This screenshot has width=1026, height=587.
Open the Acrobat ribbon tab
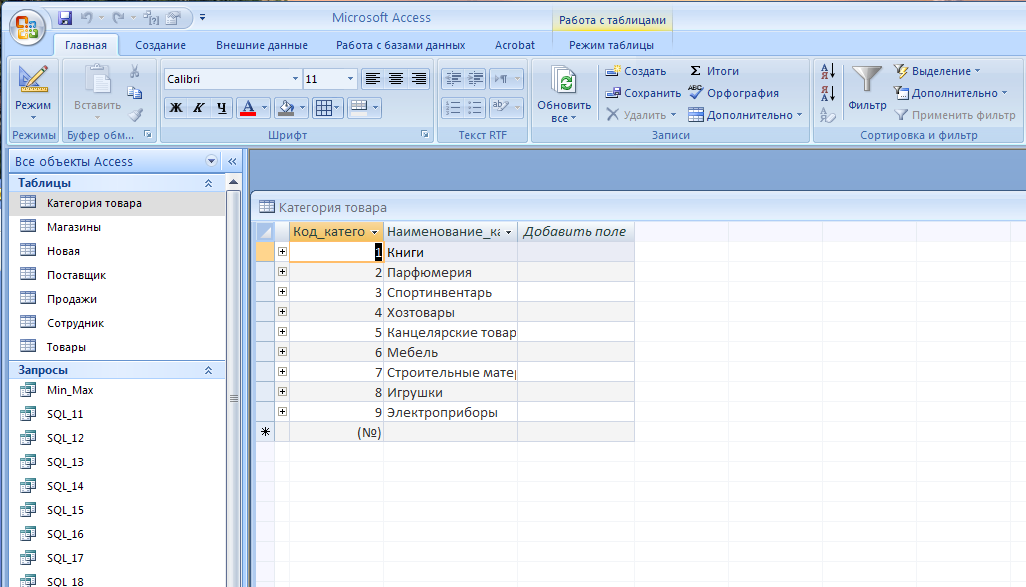pyautogui.click(x=514, y=45)
